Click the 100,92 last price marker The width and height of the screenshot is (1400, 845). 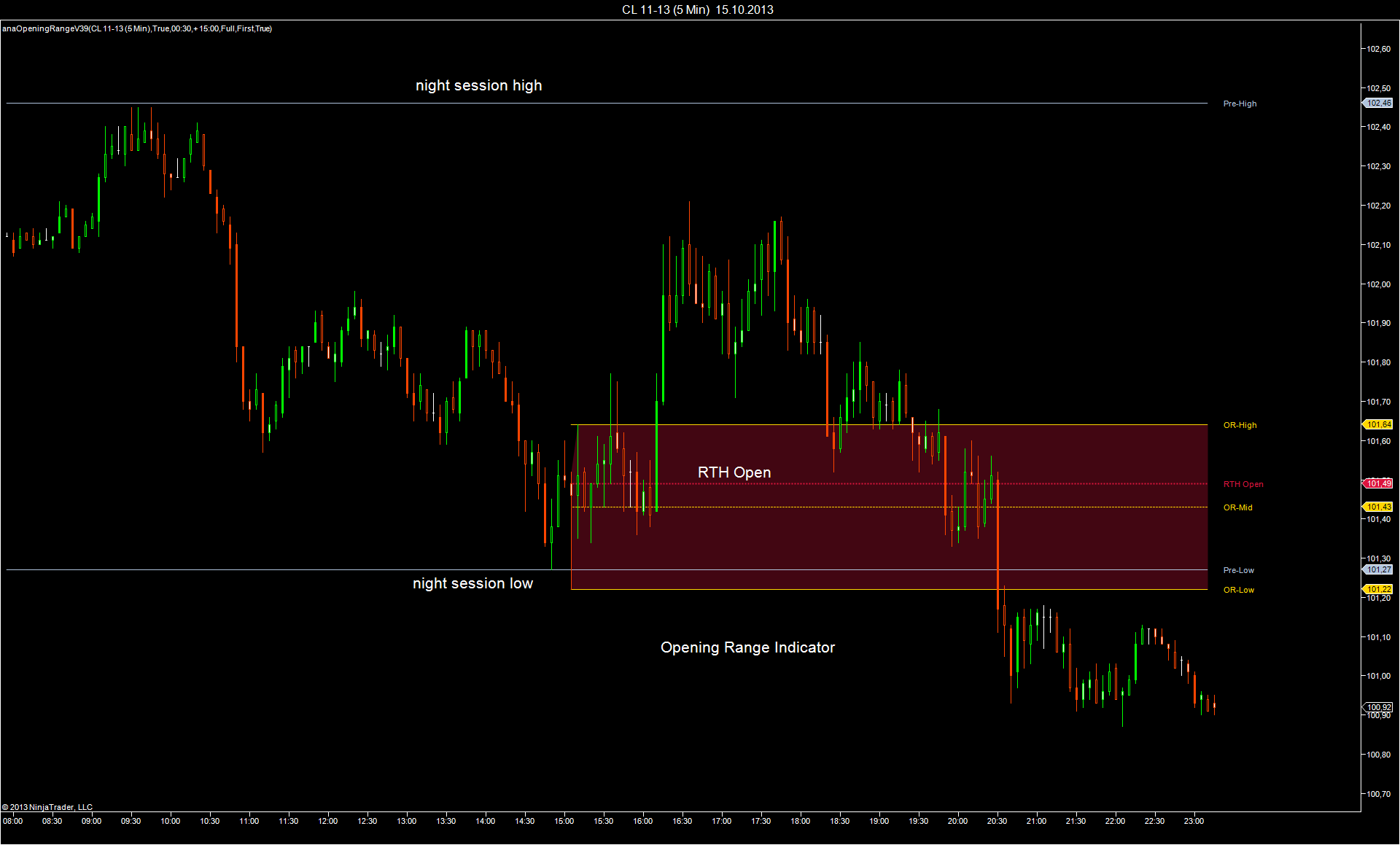[1378, 707]
